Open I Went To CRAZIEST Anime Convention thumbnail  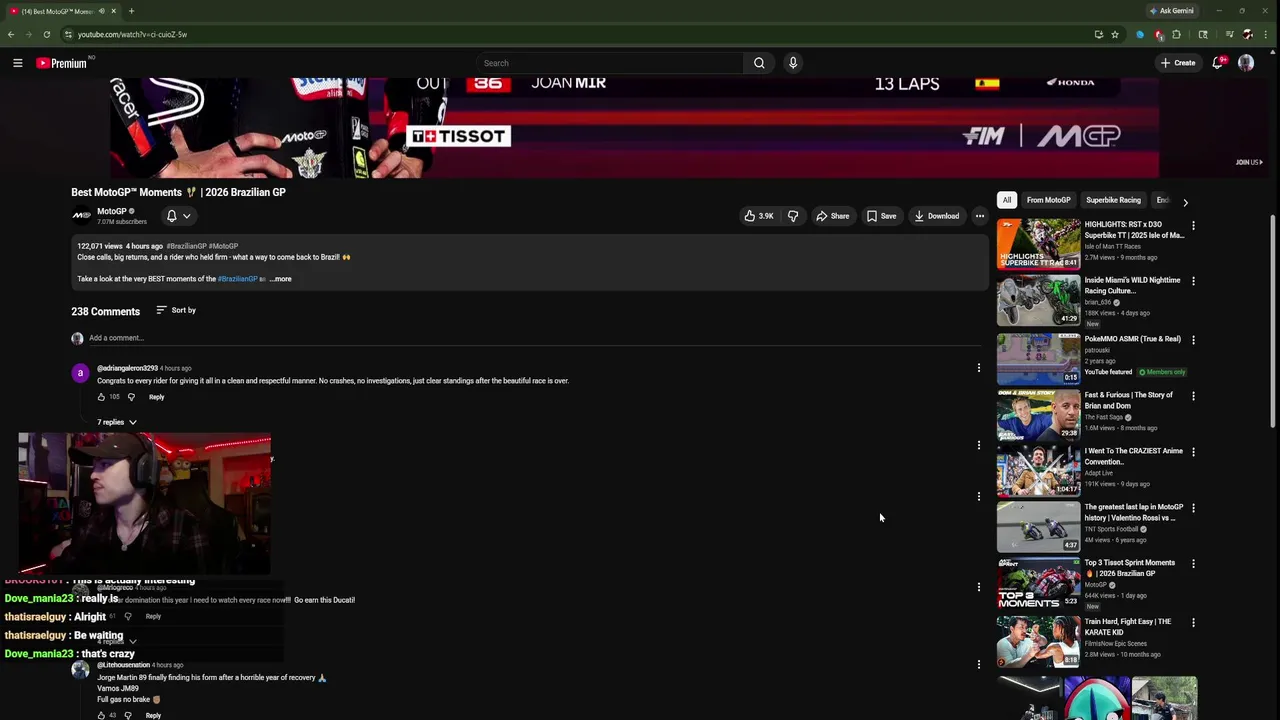point(1038,470)
